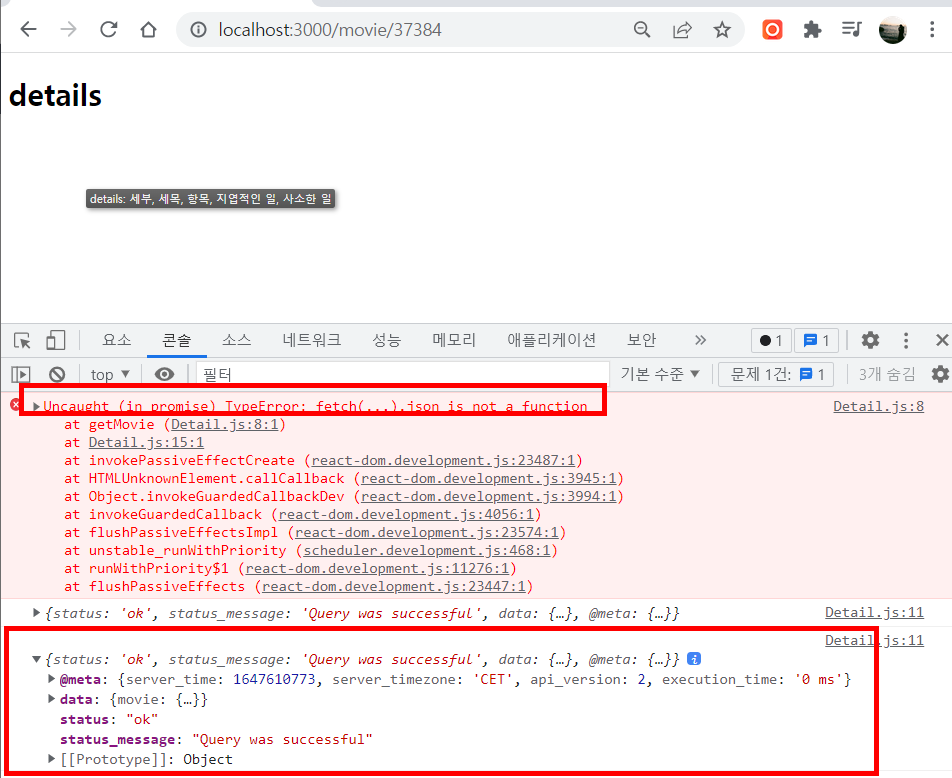Reload the page with refresh icon

point(109,29)
